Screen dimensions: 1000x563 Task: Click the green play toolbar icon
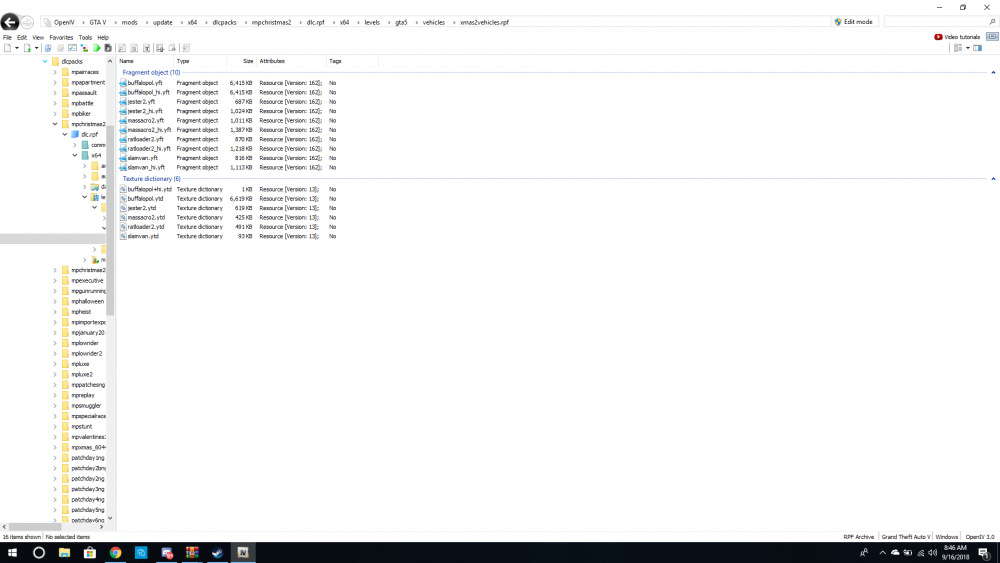[97, 48]
